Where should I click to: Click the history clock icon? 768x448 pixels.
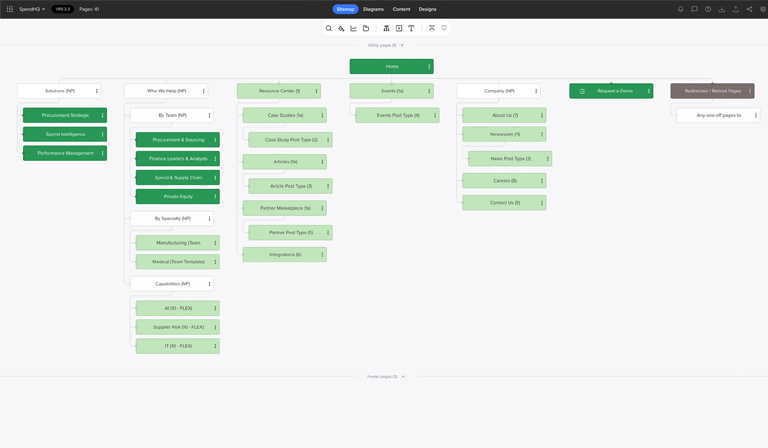pos(708,9)
